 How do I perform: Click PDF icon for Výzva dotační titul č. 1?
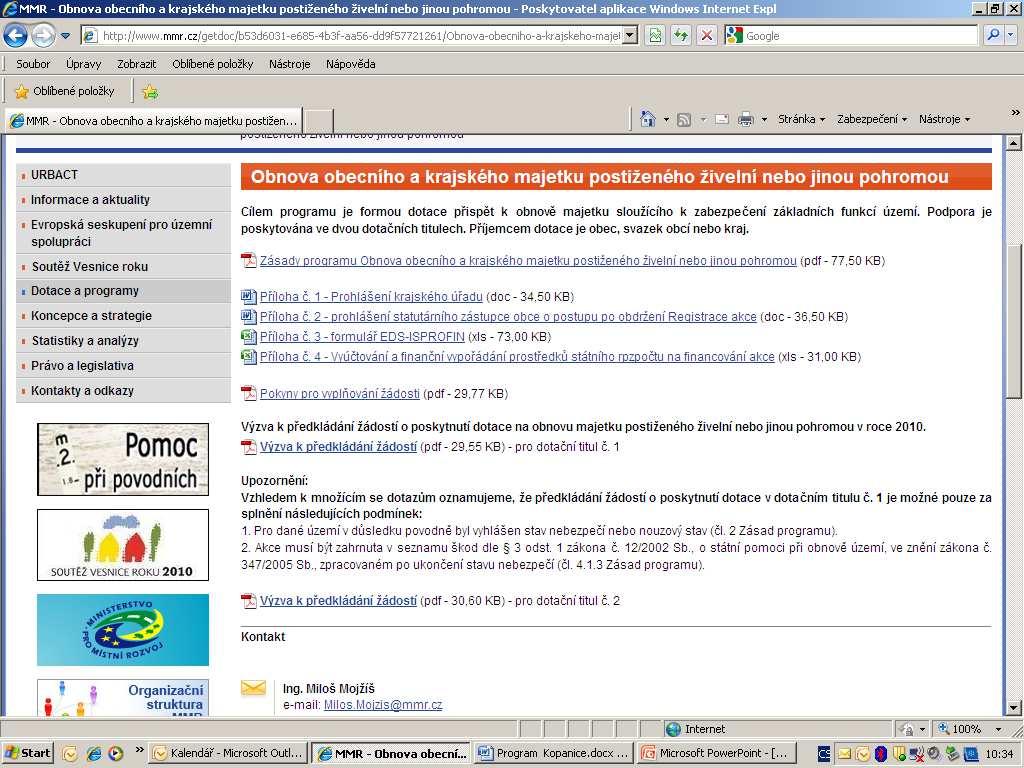[x=249, y=447]
